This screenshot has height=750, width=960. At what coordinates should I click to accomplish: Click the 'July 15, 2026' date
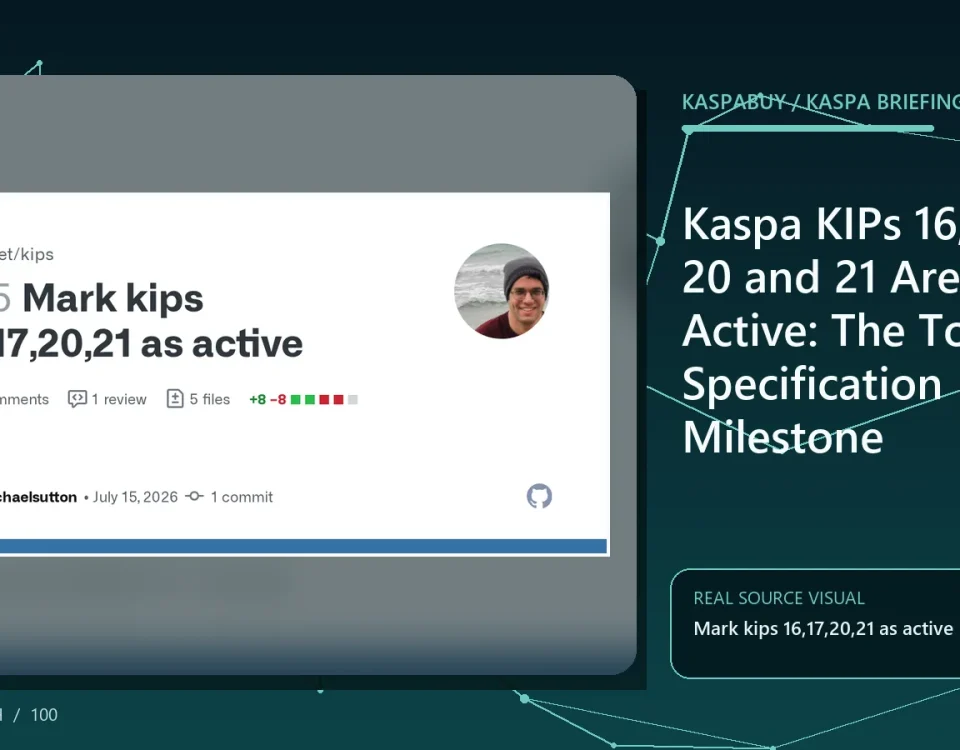point(135,497)
